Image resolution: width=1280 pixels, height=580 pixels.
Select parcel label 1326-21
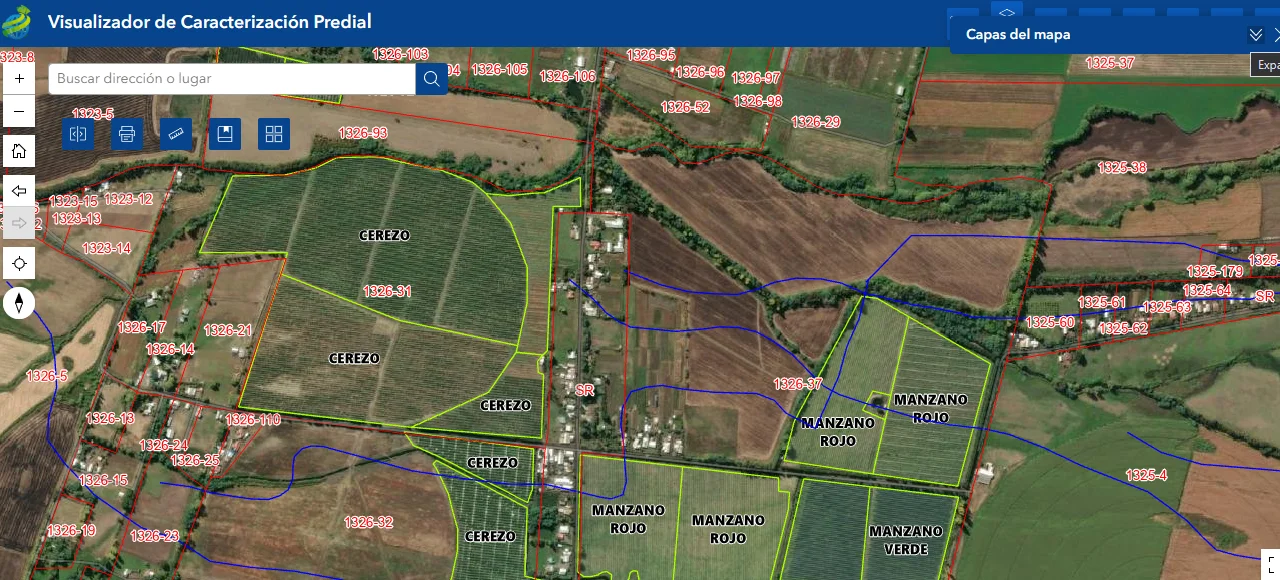tap(228, 330)
